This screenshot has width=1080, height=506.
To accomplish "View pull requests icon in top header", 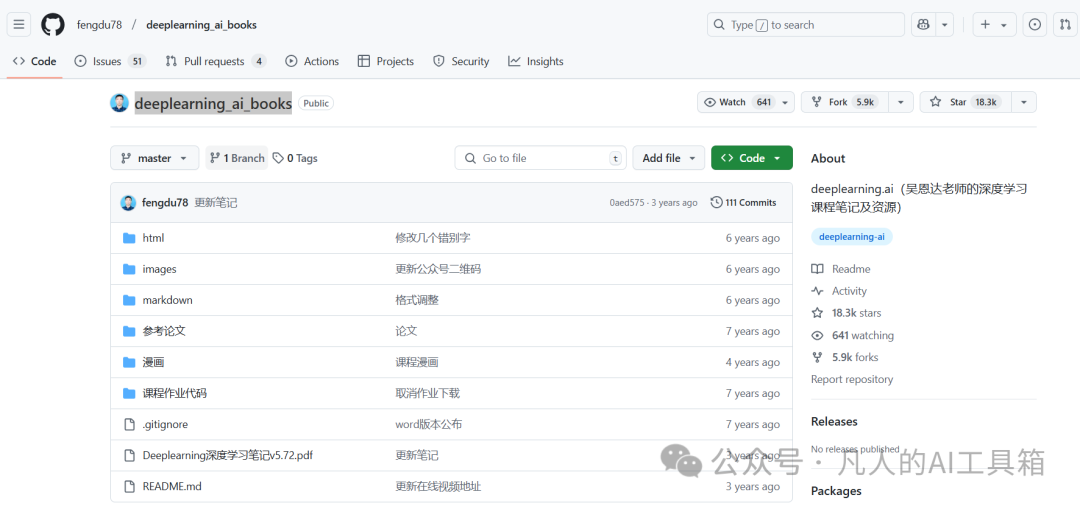I will tap(1066, 25).
